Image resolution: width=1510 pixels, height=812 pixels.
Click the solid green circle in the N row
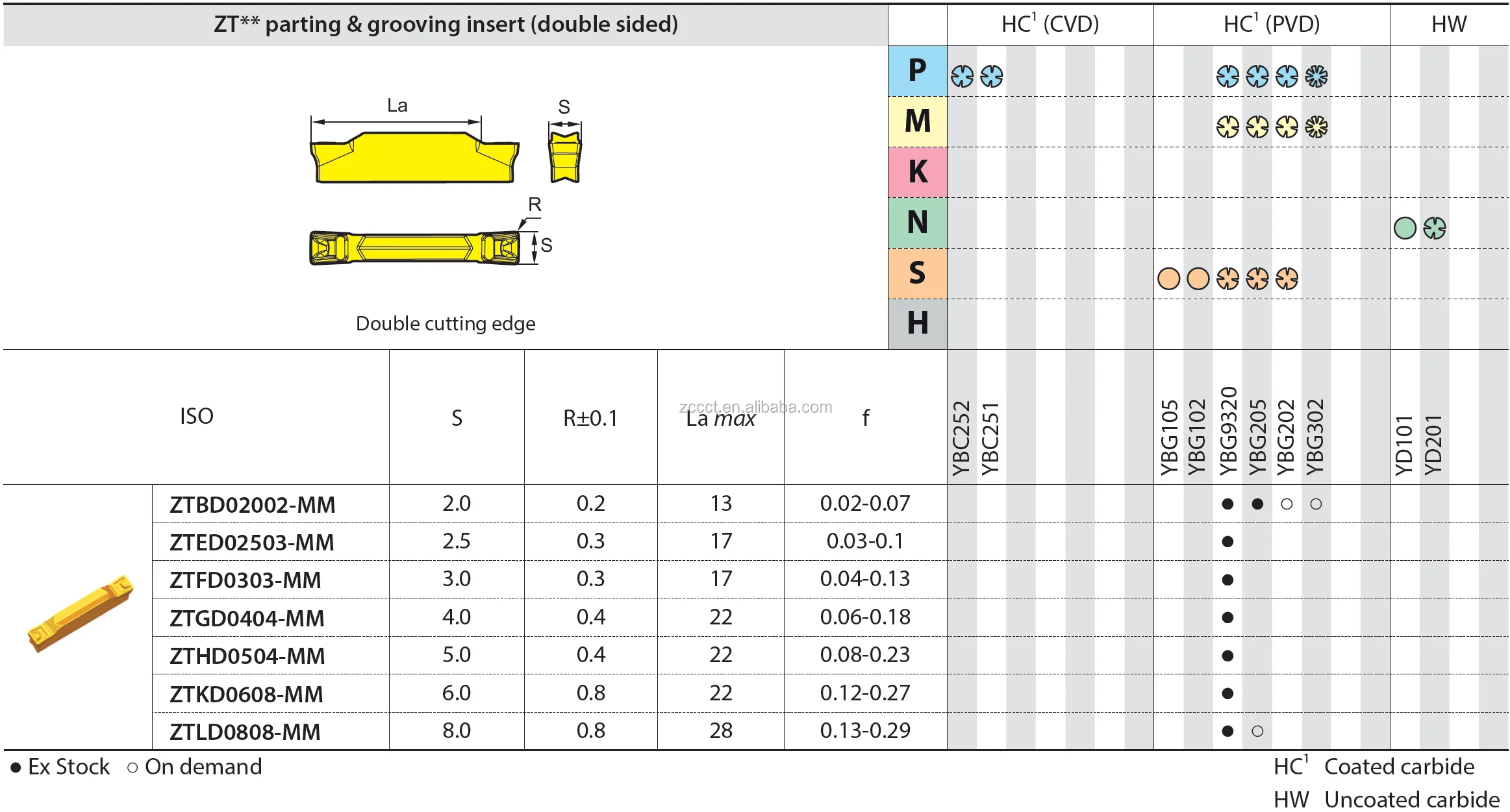(x=1405, y=228)
